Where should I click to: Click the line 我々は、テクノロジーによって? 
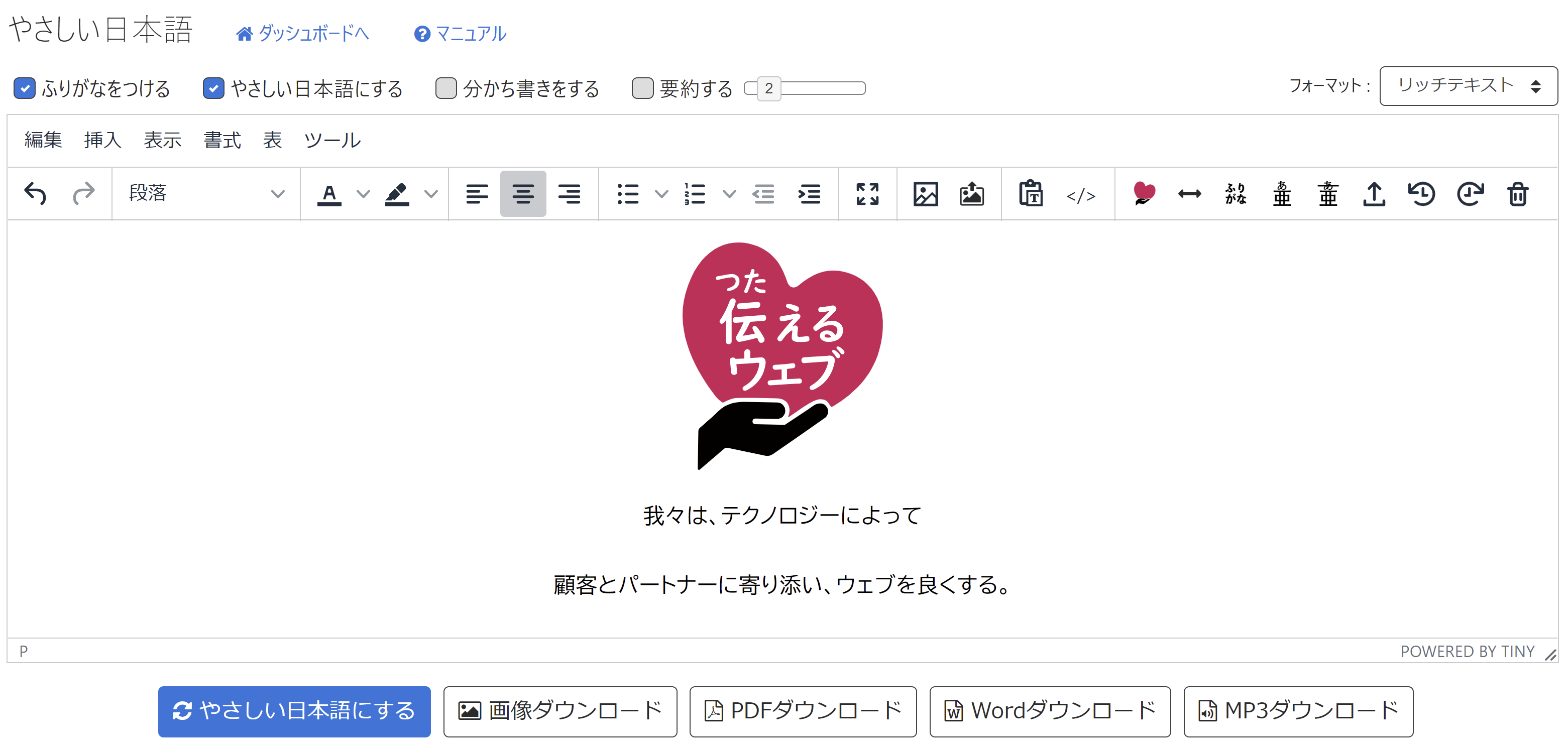782,516
